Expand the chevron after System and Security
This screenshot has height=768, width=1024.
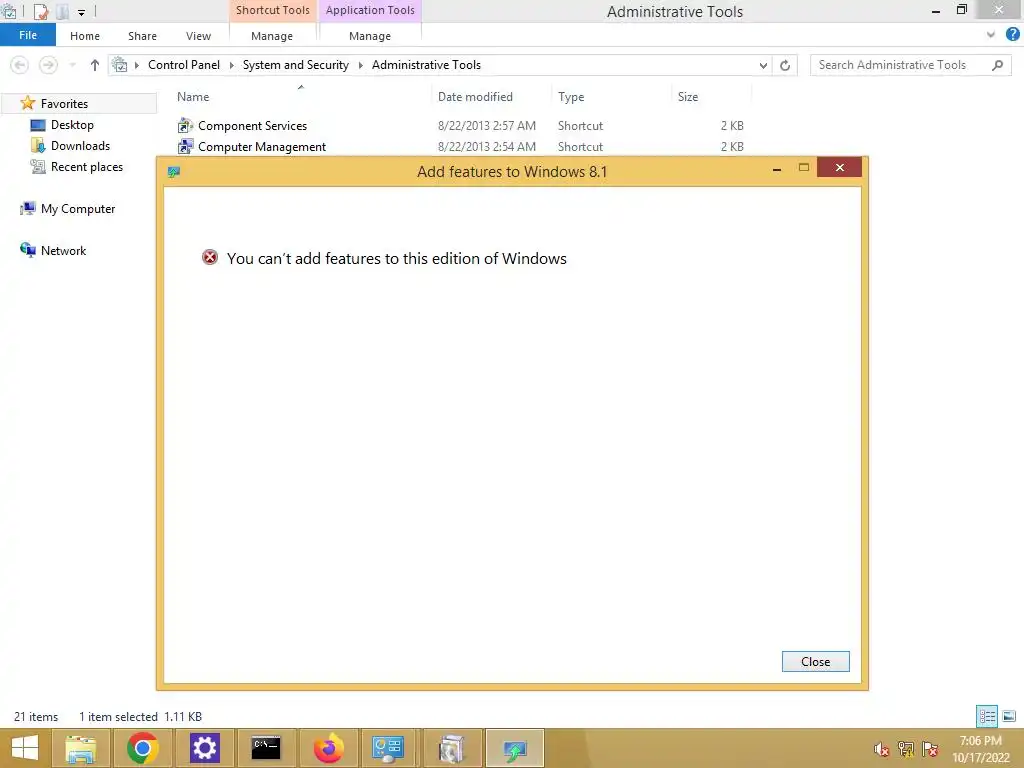pyautogui.click(x=360, y=65)
